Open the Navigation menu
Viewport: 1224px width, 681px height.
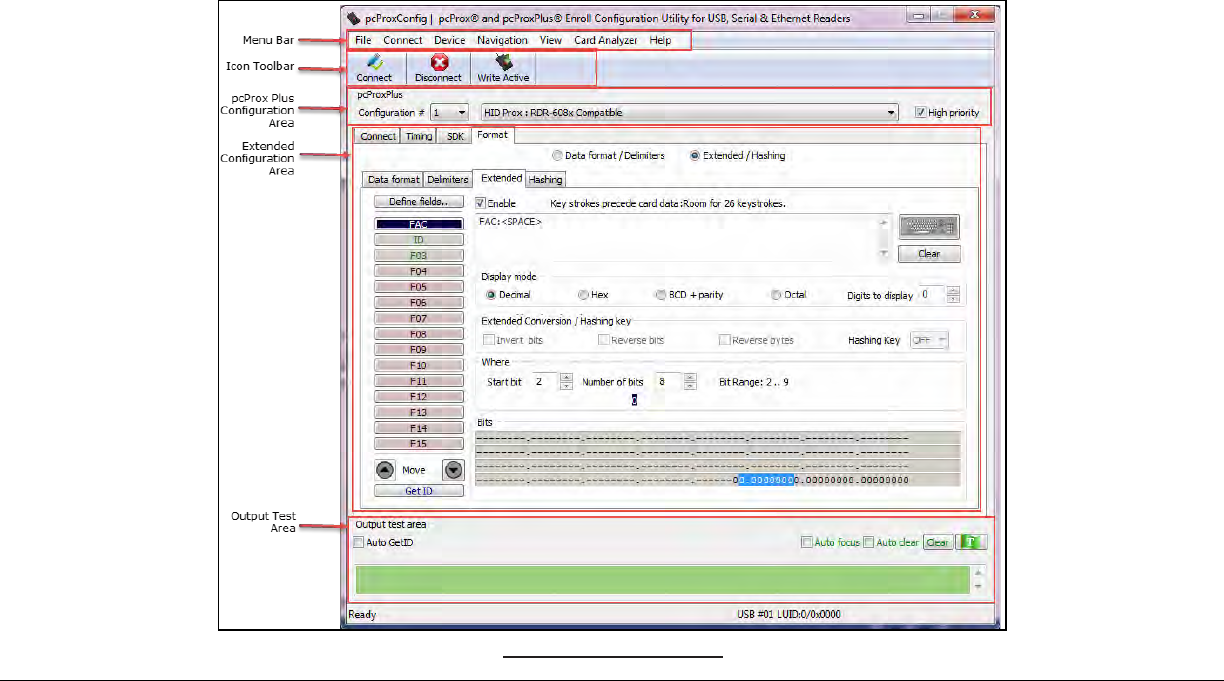coord(502,40)
